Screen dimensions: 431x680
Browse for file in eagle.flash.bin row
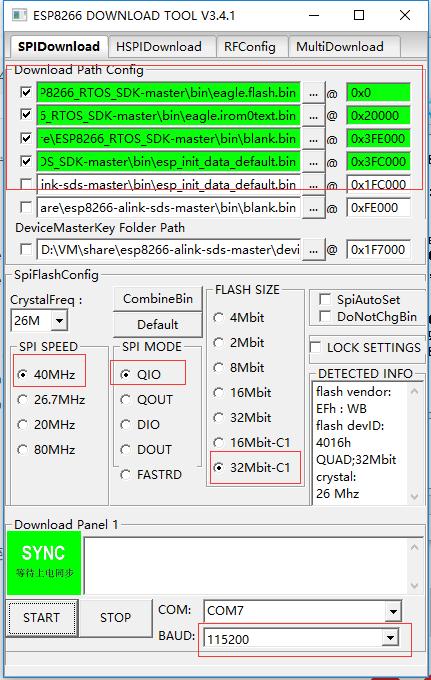click(313, 93)
